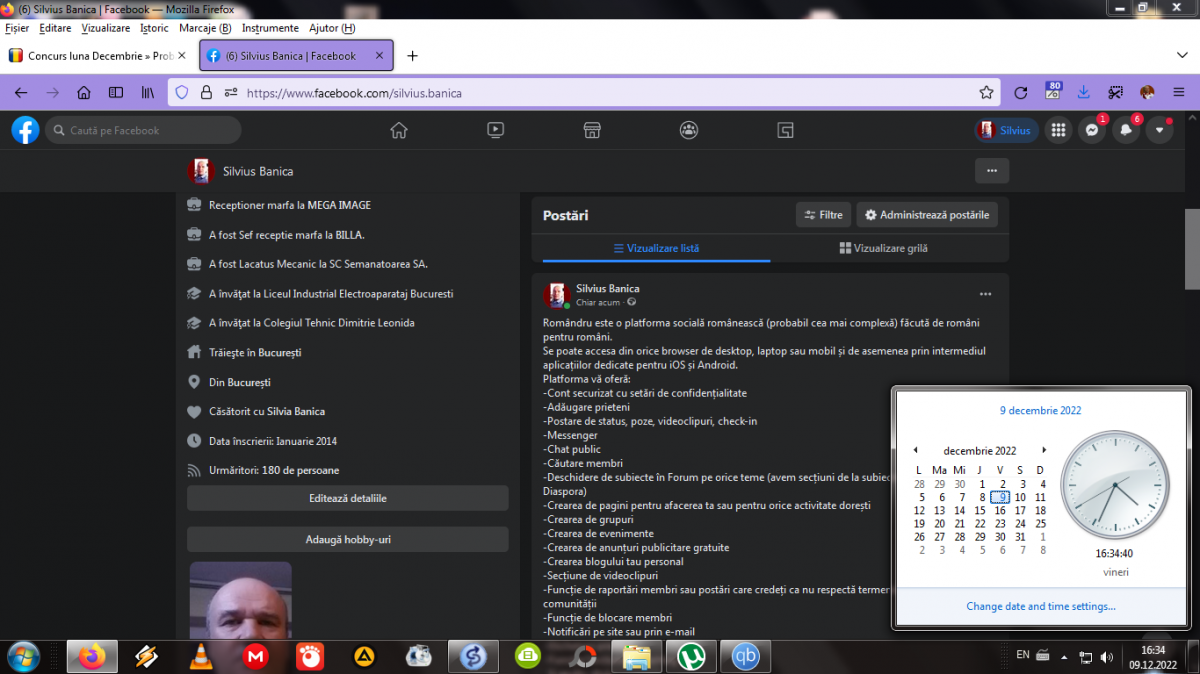Switch to Vizualizare grilă view
The width and height of the screenshot is (1200, 674).
[x=883, y=248]
